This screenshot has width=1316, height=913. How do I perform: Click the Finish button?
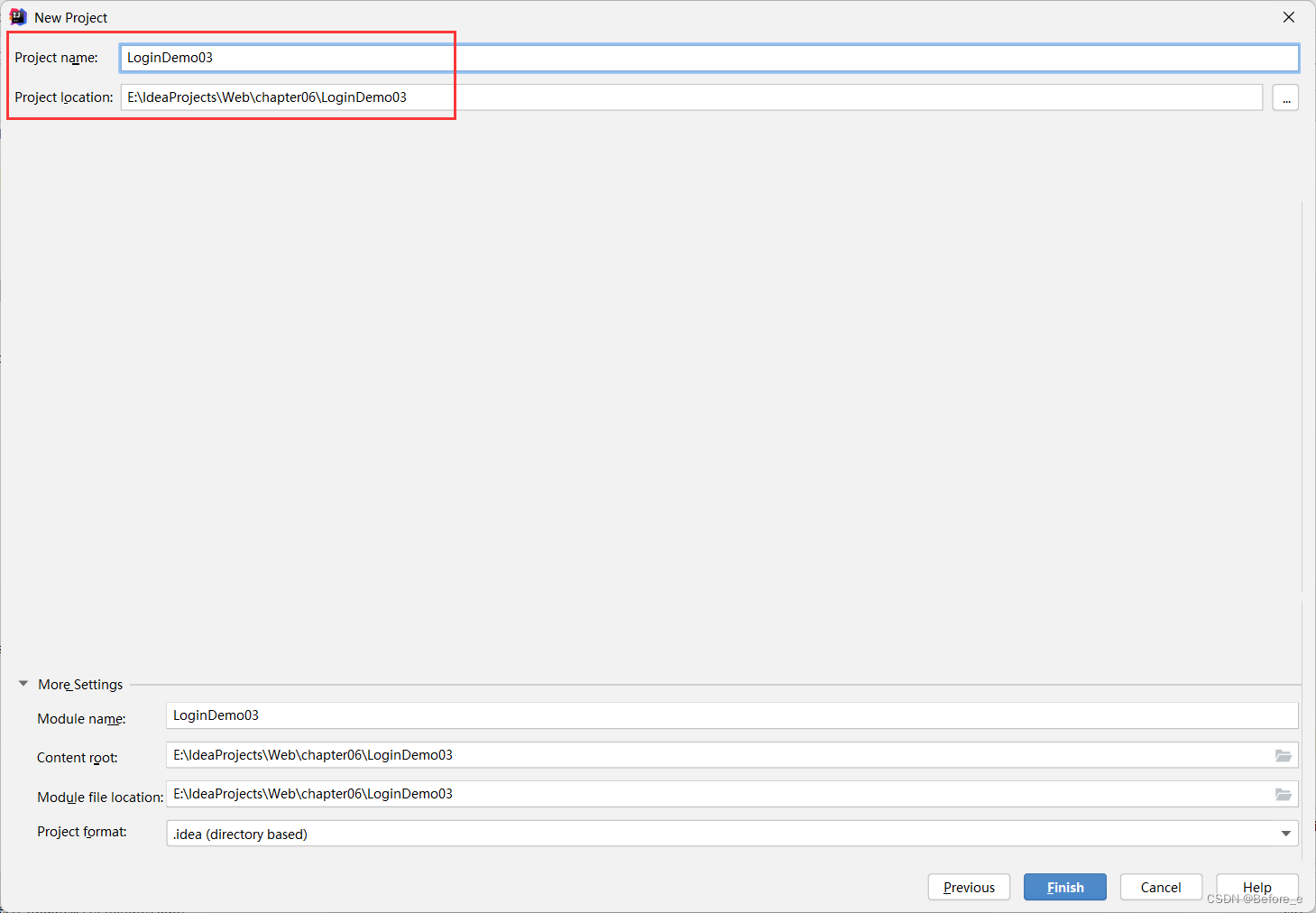tap(1064, 887)
